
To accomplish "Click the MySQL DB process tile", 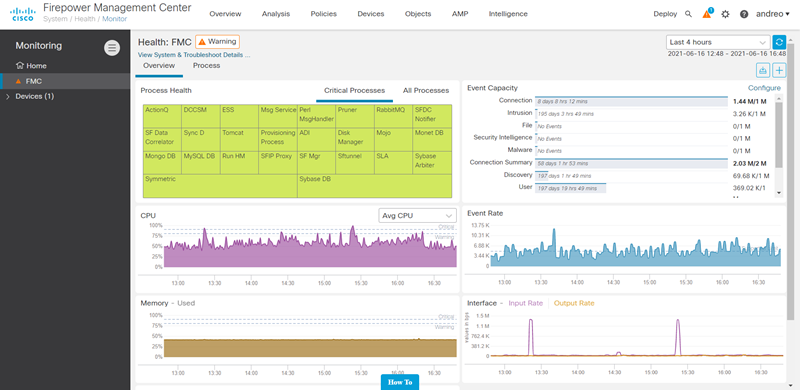I will pyautogui.click(x=201, y=163).
